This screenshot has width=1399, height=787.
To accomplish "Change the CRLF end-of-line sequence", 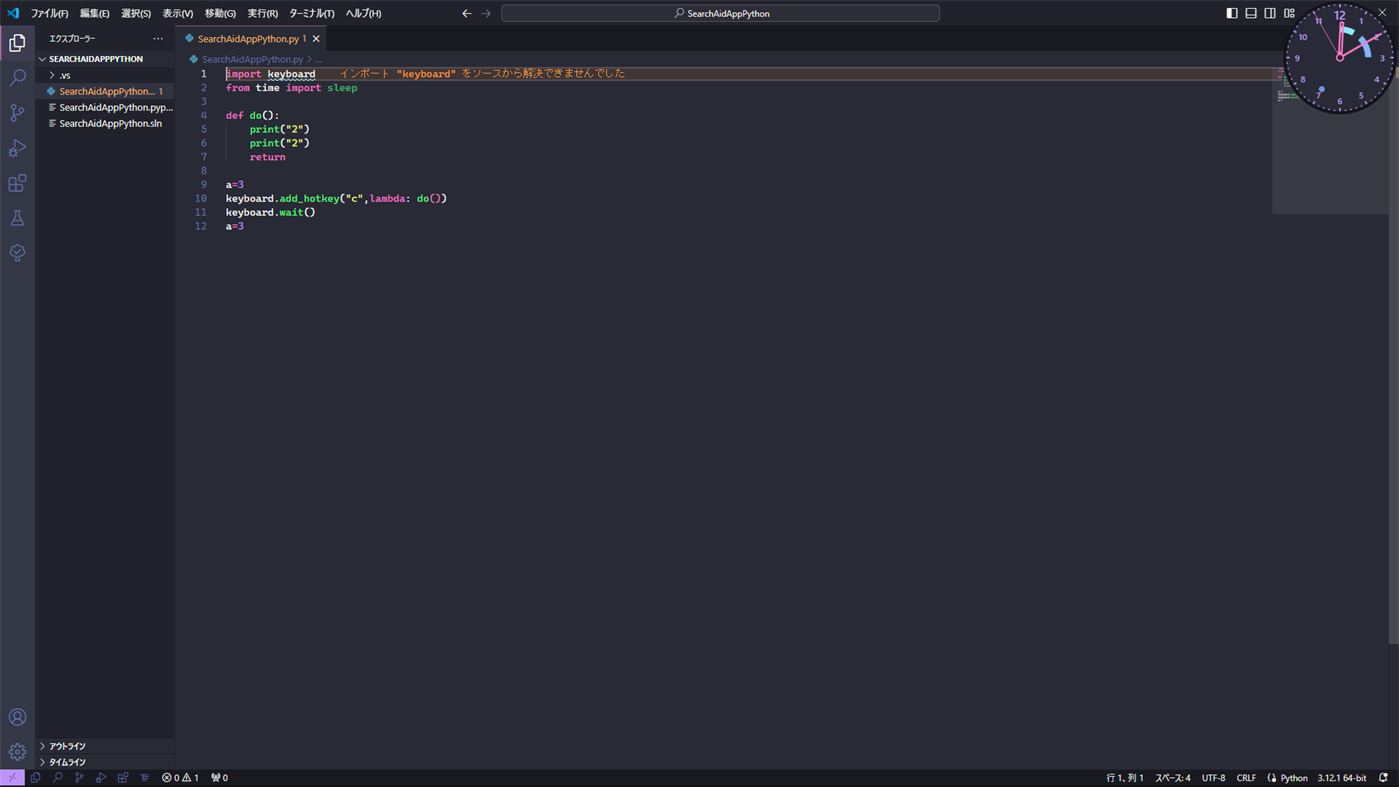I will click(x=1246, y=778).
